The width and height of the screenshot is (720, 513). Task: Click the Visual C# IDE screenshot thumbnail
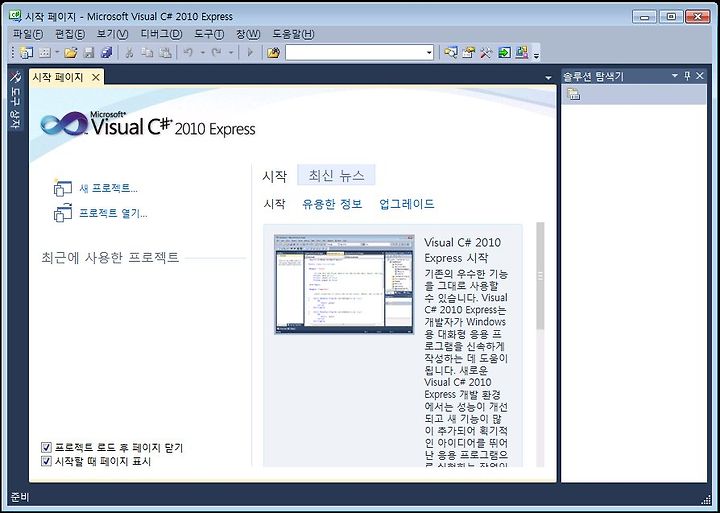click(x=344, y=284)
